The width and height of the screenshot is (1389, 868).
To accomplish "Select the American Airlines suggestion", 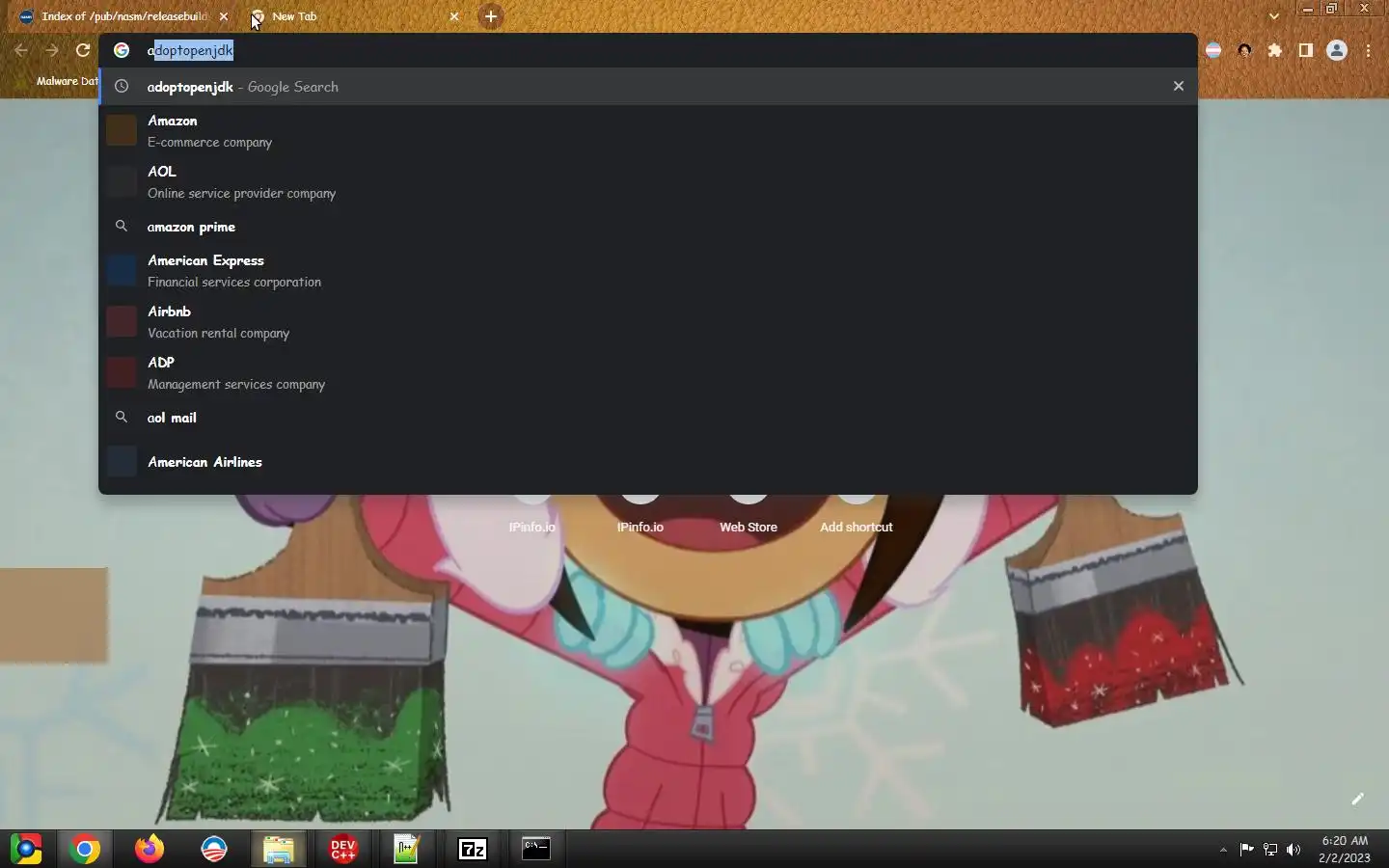I will pos(648,462).
